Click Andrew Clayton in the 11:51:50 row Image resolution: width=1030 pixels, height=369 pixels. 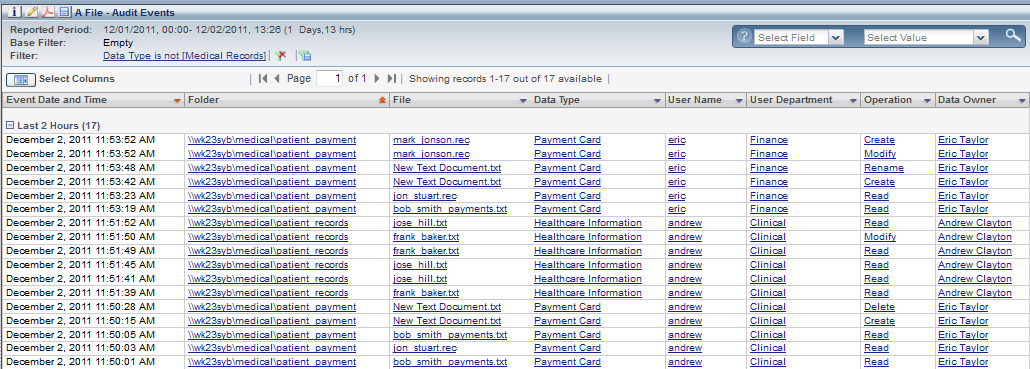click(x=975, y=236)
